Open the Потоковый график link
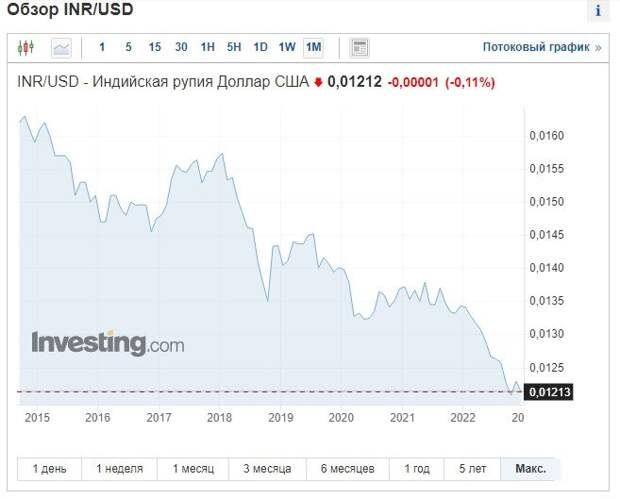This screenshot has height=499, width=620. click(x=541, y=47)
